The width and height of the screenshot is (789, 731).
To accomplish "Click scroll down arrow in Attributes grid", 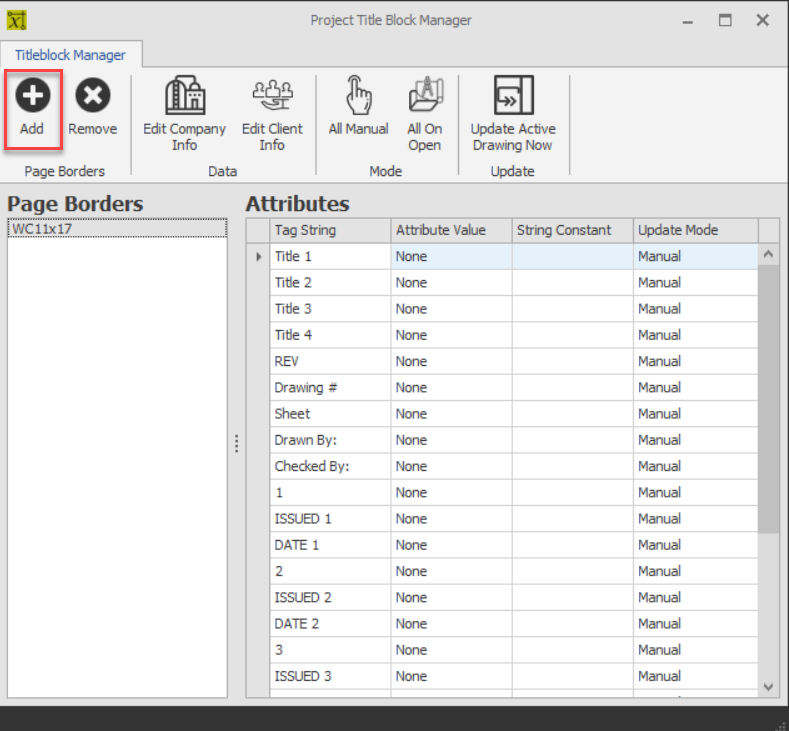I will tap(768, 687).
